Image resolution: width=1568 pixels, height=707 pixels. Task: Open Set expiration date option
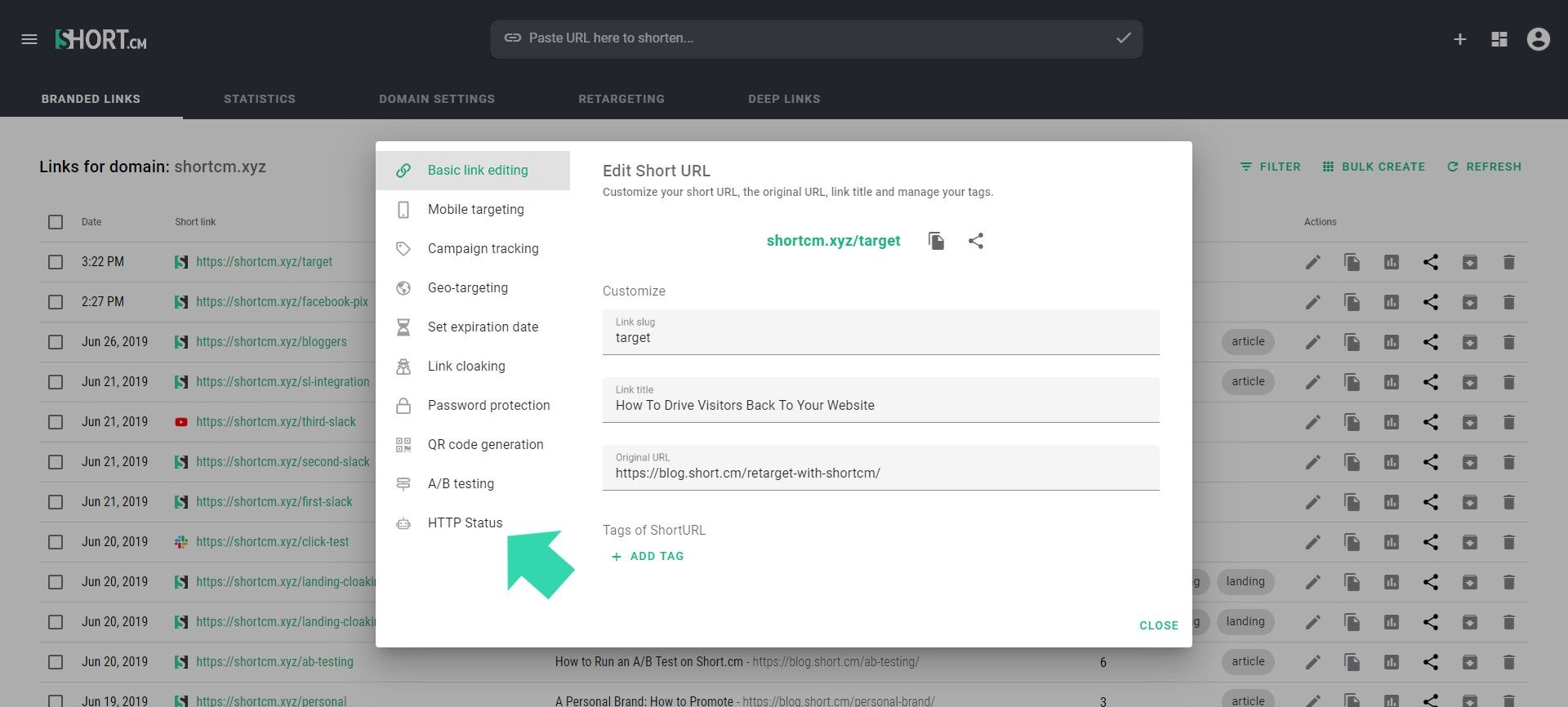click(x=473, y=327)
